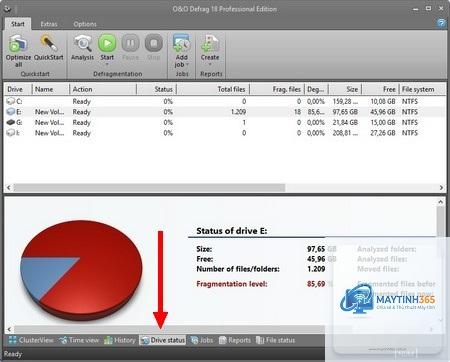
Task: Click the status panel scroll left arrow
Action: [x=9, y=329]
